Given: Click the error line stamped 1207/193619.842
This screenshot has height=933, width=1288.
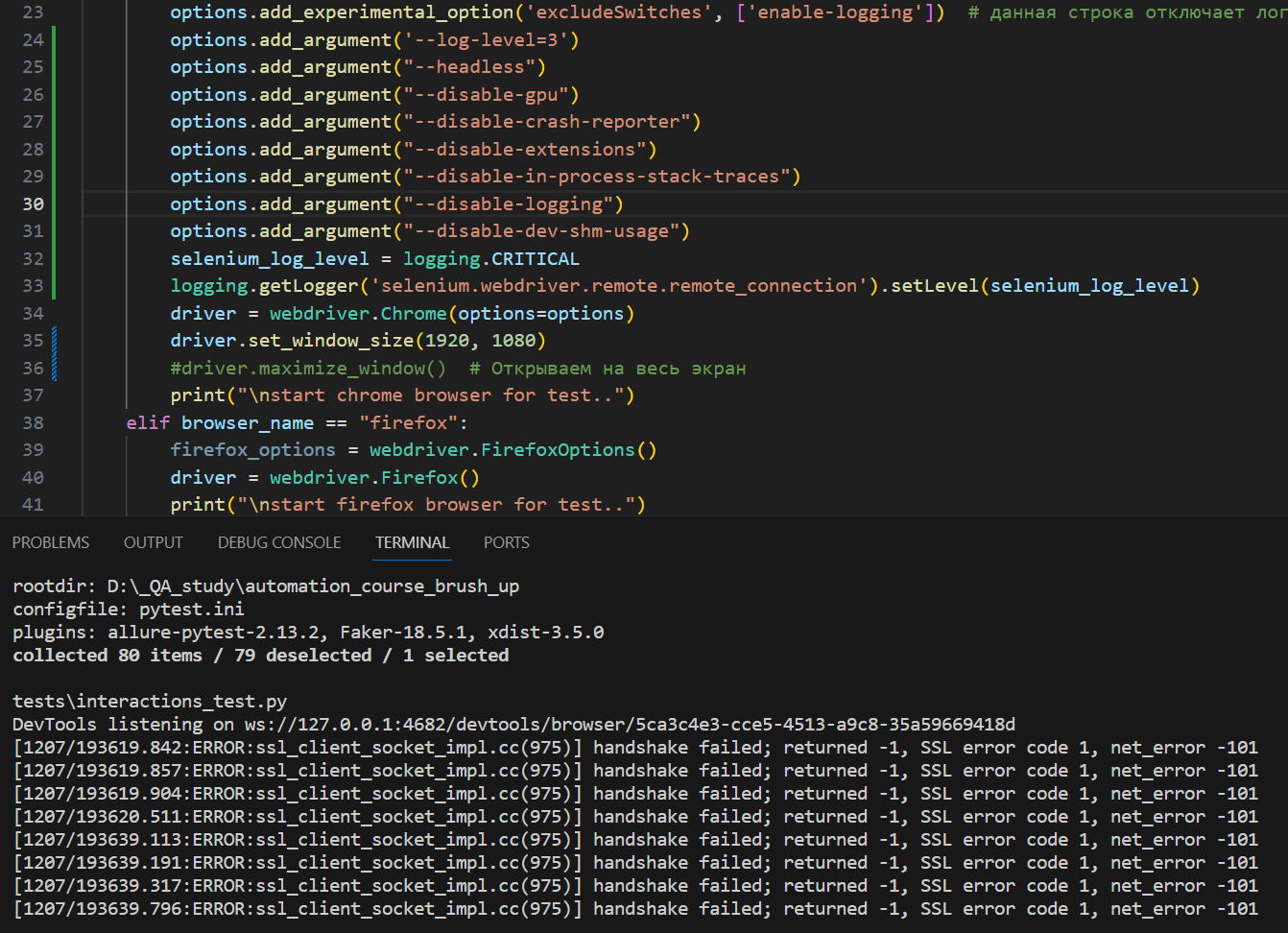Looking at the screenshot, I should pyautogui.click(x=635, y=748).
